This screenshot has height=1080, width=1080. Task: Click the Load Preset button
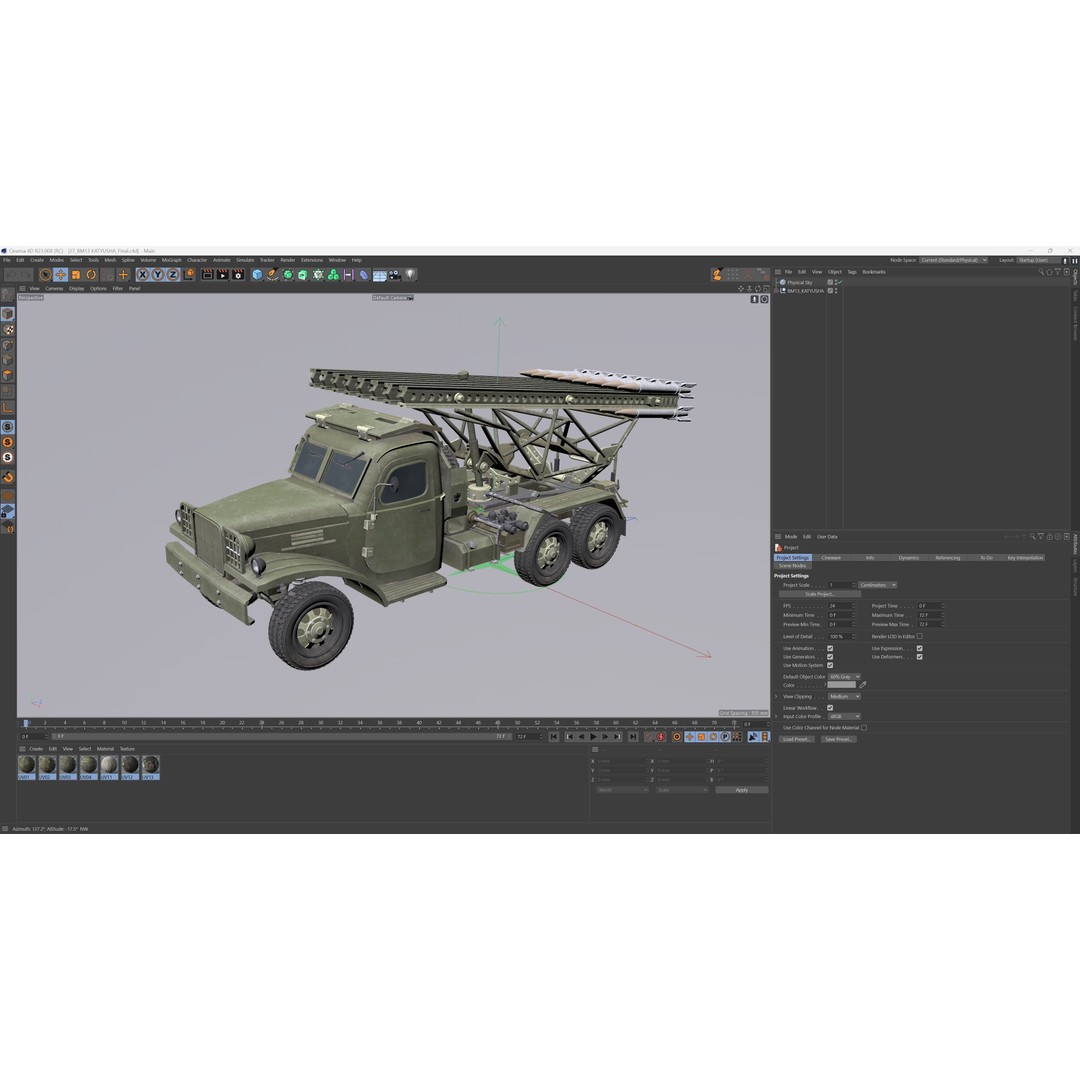pos(797,739)
